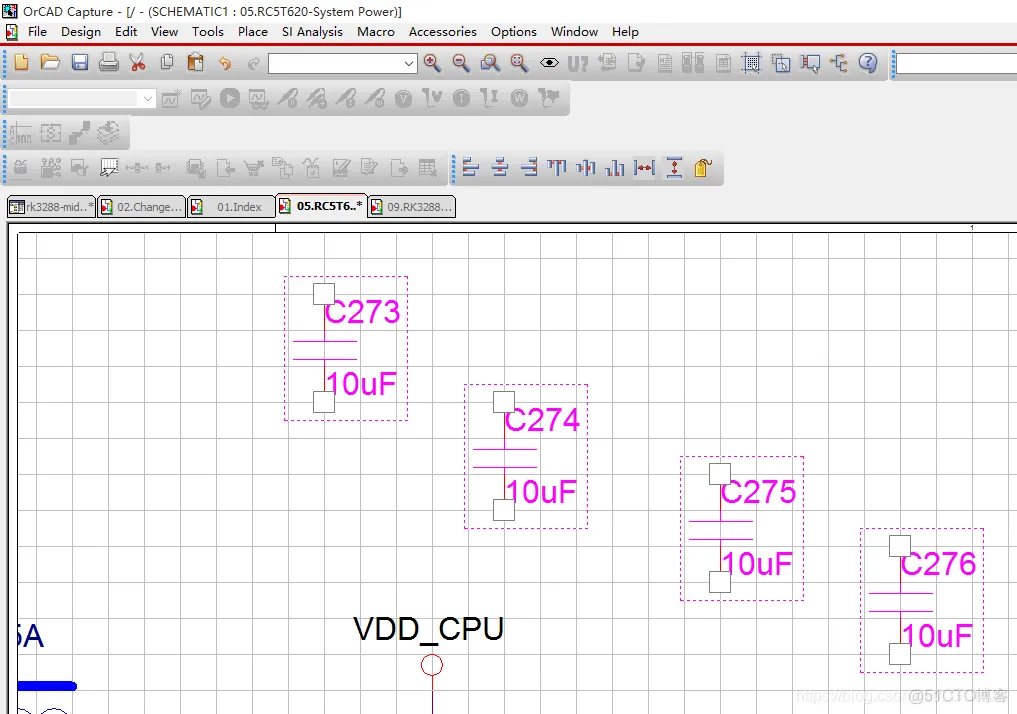Switch to the 02.Change tab
Viewport: 1017px width, 714px height.
click(141, 207)
